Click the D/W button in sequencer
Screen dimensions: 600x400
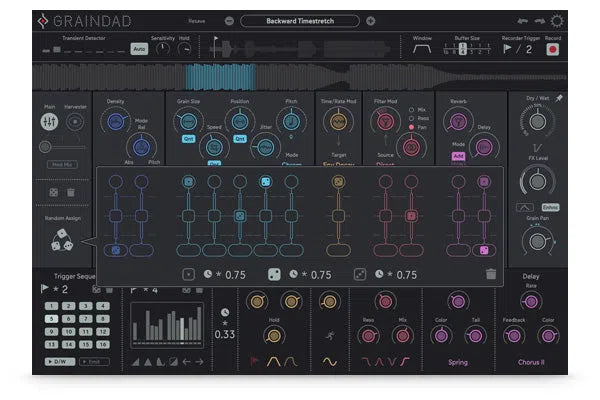click(x=59, y=361)
